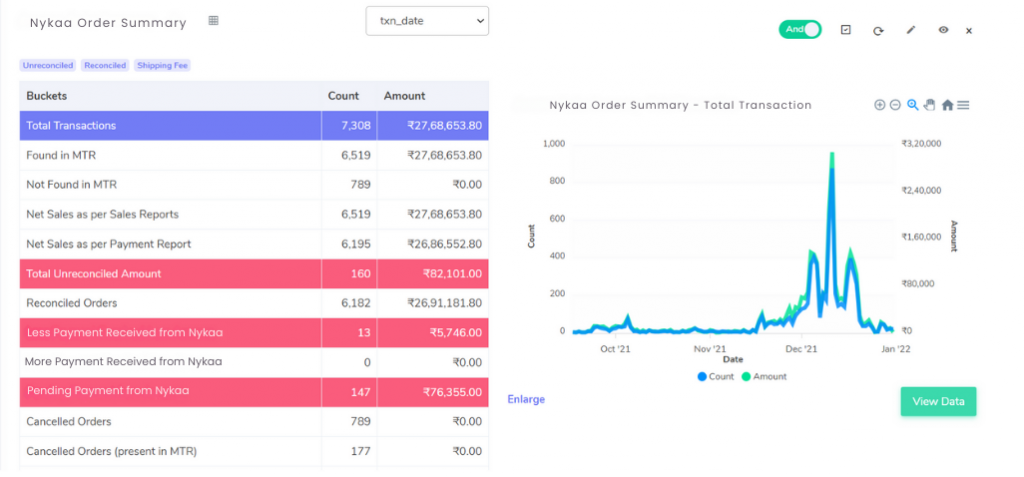Select the Total Unreconciled Amount row

[254, 274]
